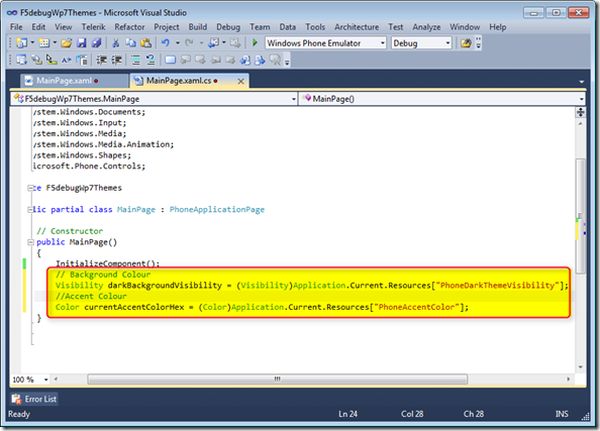Switch to the MainPage.xaml tab
The height and width of the screenshot is (431, 600).
pyautogui.click(x=63, y=79)
